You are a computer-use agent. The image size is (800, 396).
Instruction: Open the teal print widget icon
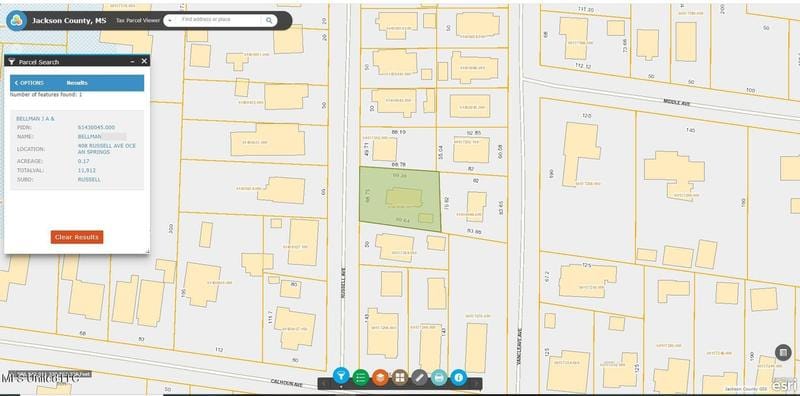(439, 378)
